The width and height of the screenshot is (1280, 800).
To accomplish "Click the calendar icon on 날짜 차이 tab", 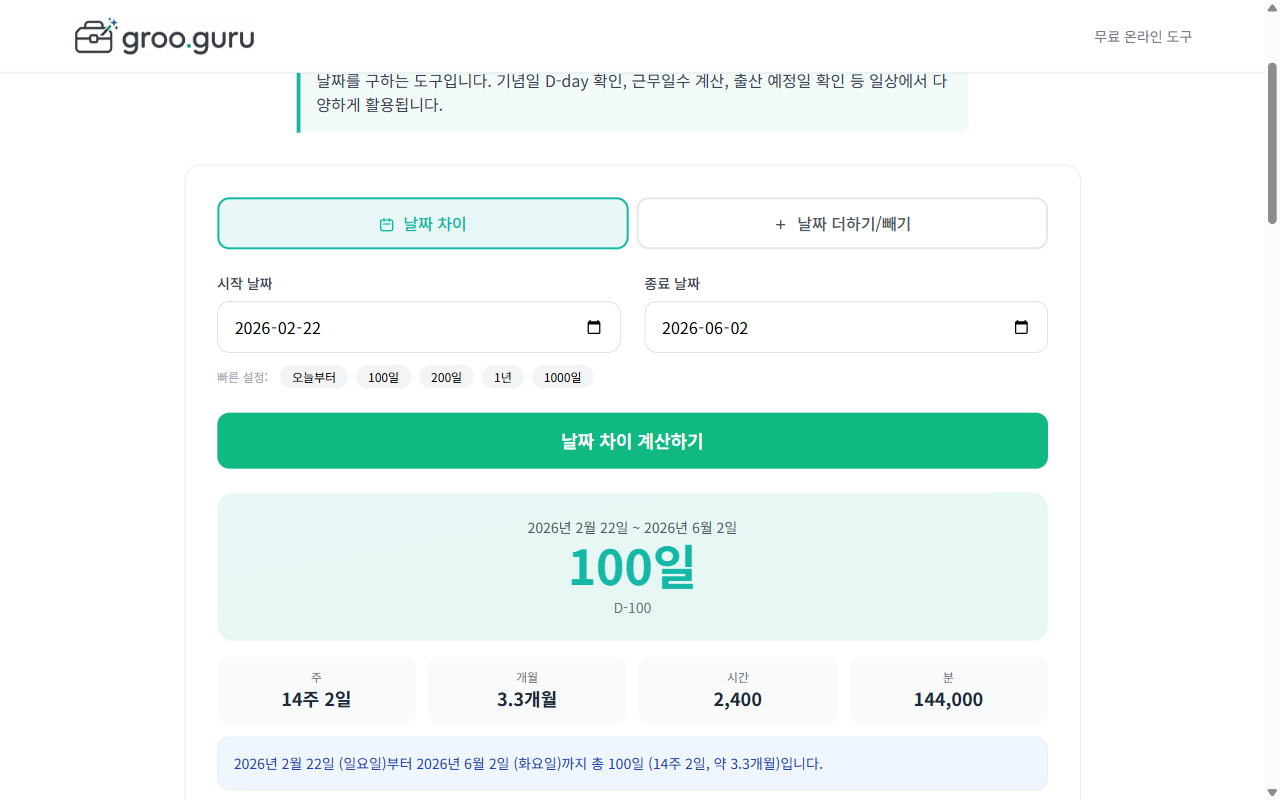I will coord(386,224).
